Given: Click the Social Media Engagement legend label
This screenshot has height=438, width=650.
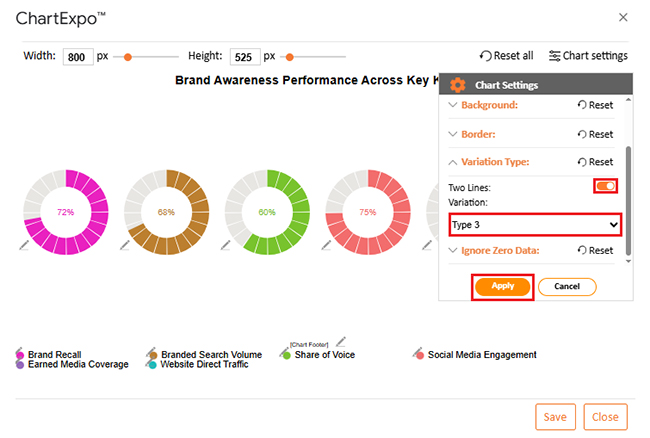Looking at the screenshot, I should pyautogui.click(x=482, y=355).
